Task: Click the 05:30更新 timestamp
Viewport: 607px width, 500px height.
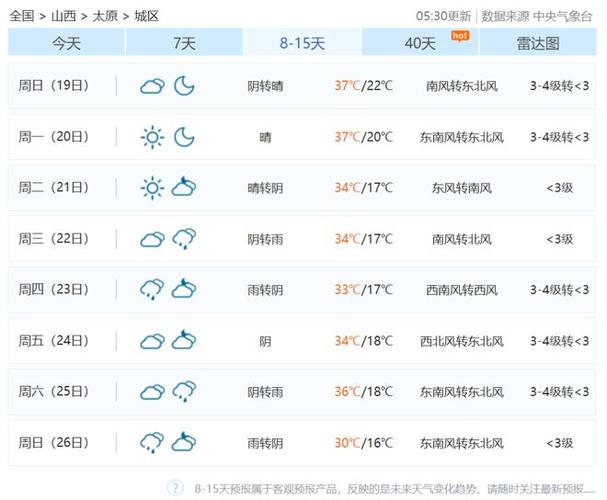Action: coord(444,16)
